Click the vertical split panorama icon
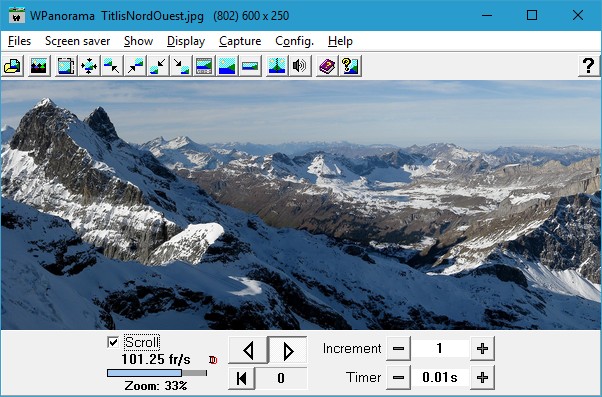Image resolution: width=602 pixels, height=397 pixels. (277, 66)
